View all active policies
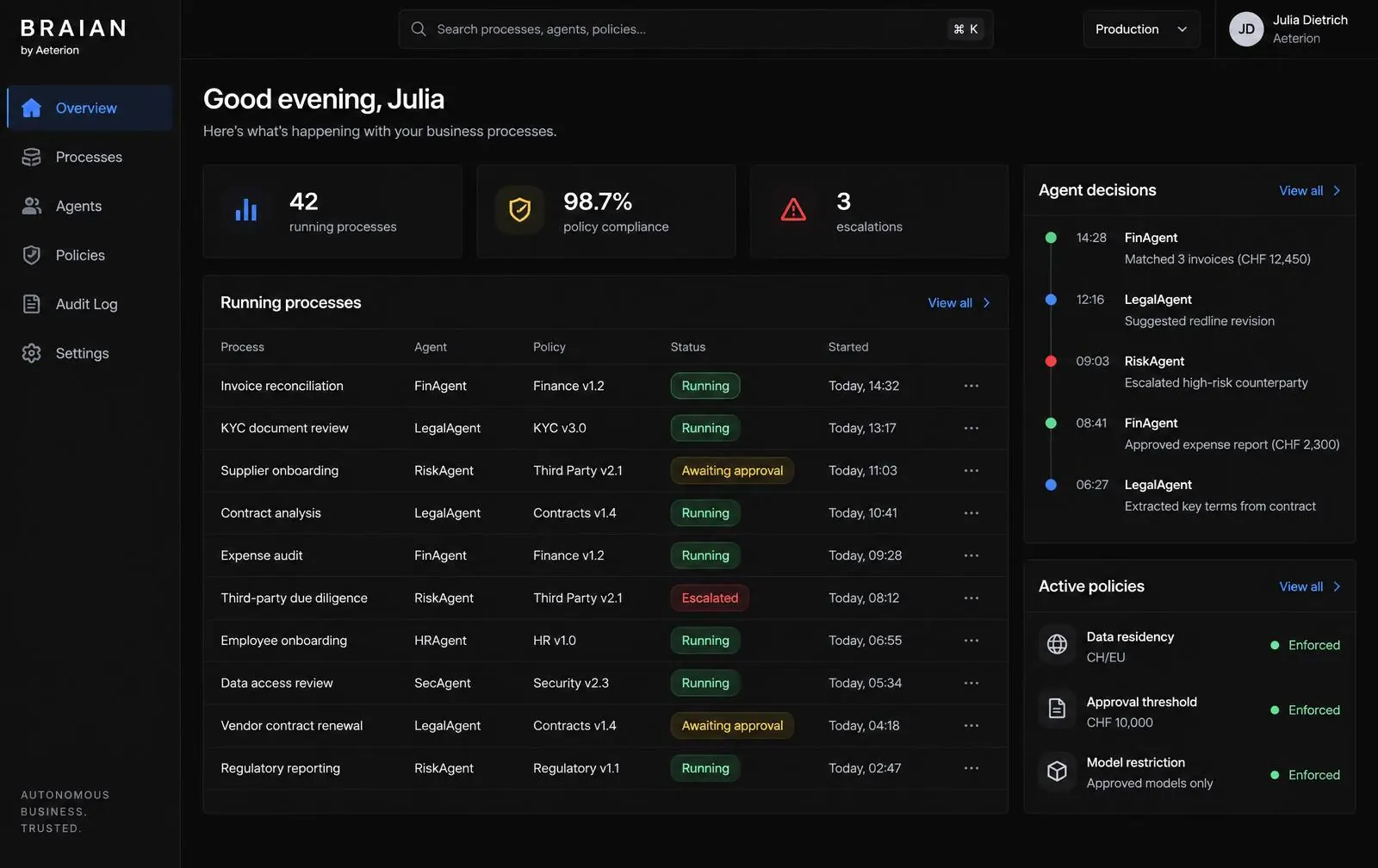Viewport: 1378px width, 868px height. tap(1310, 586)
